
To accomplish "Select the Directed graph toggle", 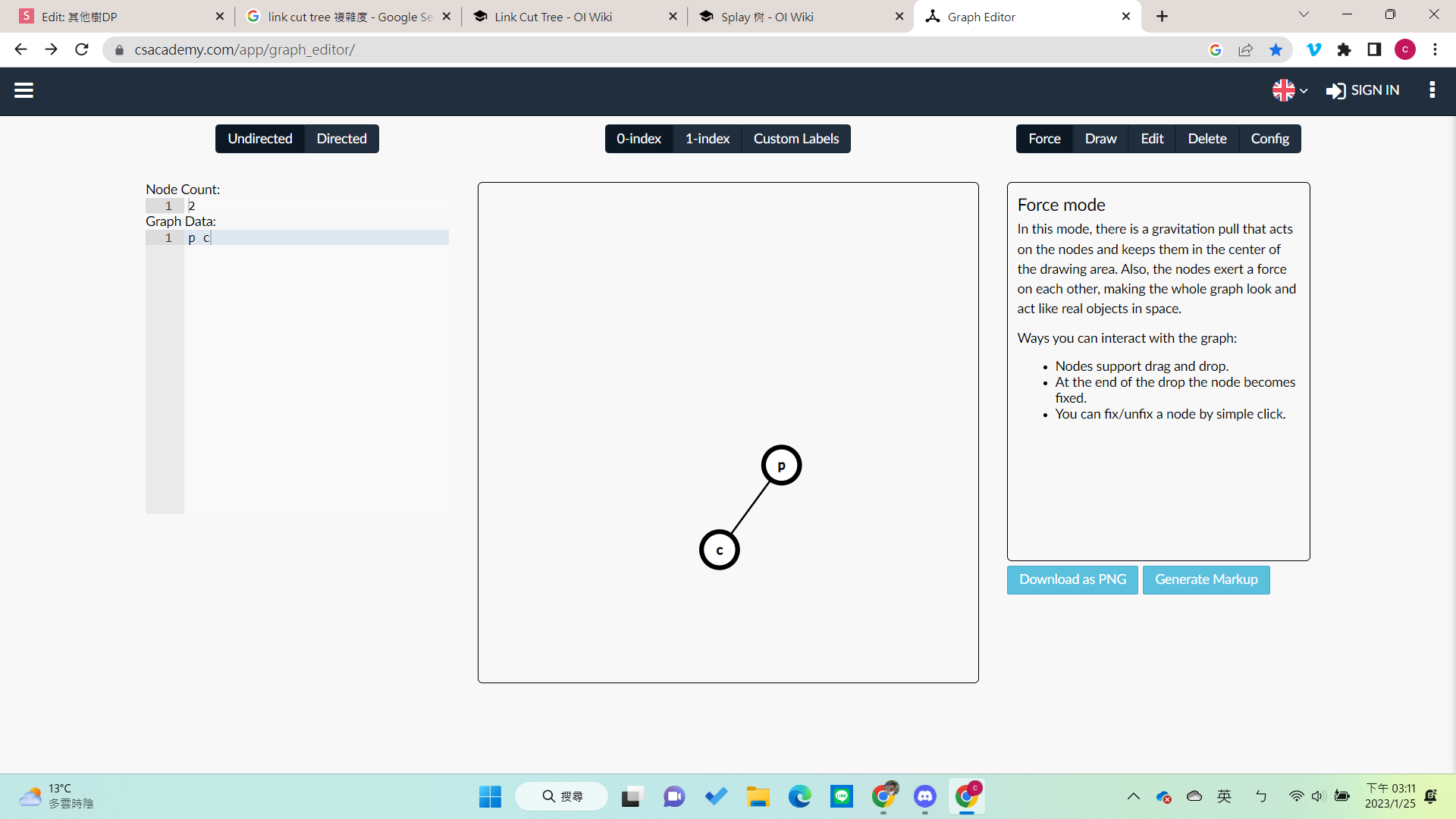I will [341, 139].
